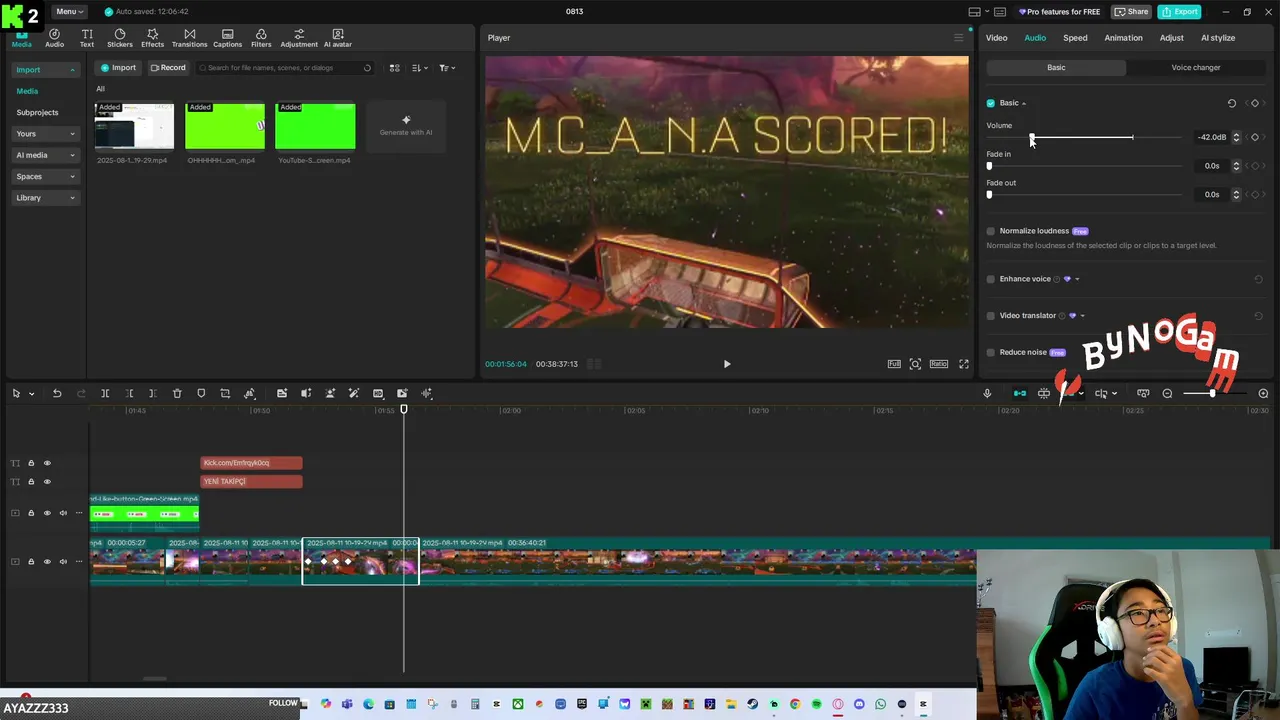This screenshot has height=720, width=1280.
Task: Open player panel hamburger menu
Action: (958, 38)
